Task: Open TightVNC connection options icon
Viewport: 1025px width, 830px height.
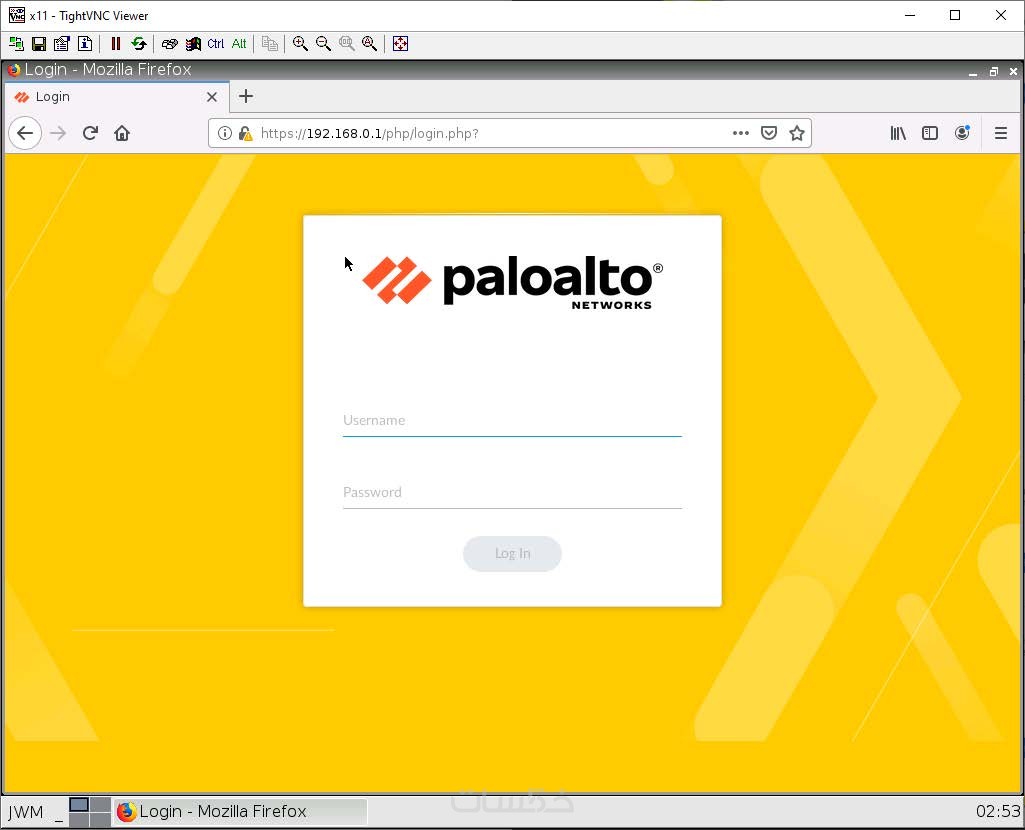Action: pyautogui.click(x=62, y=44)
